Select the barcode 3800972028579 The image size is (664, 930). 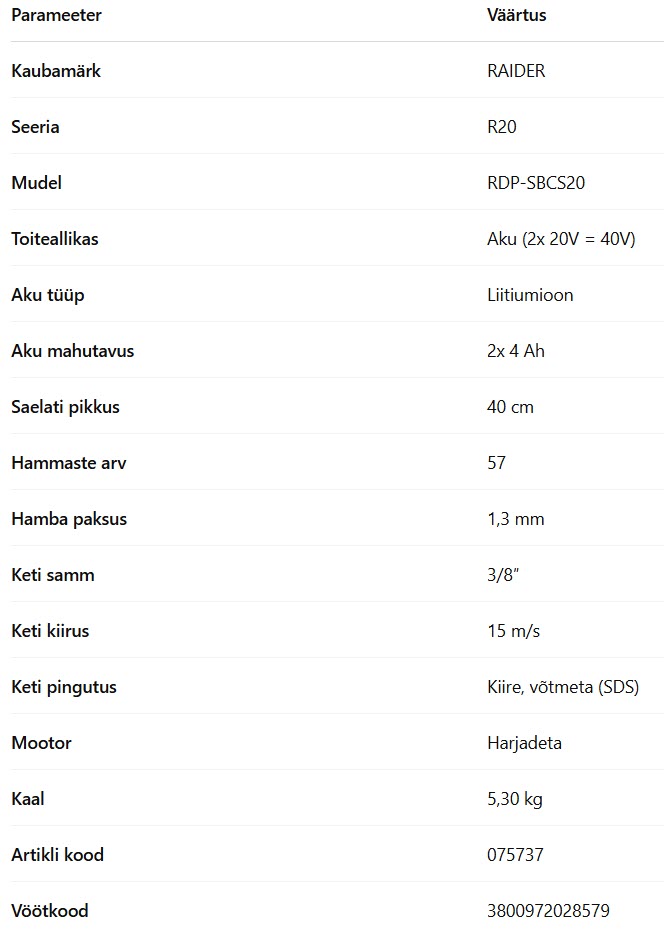pyautogui.click(x=548, y=910)
